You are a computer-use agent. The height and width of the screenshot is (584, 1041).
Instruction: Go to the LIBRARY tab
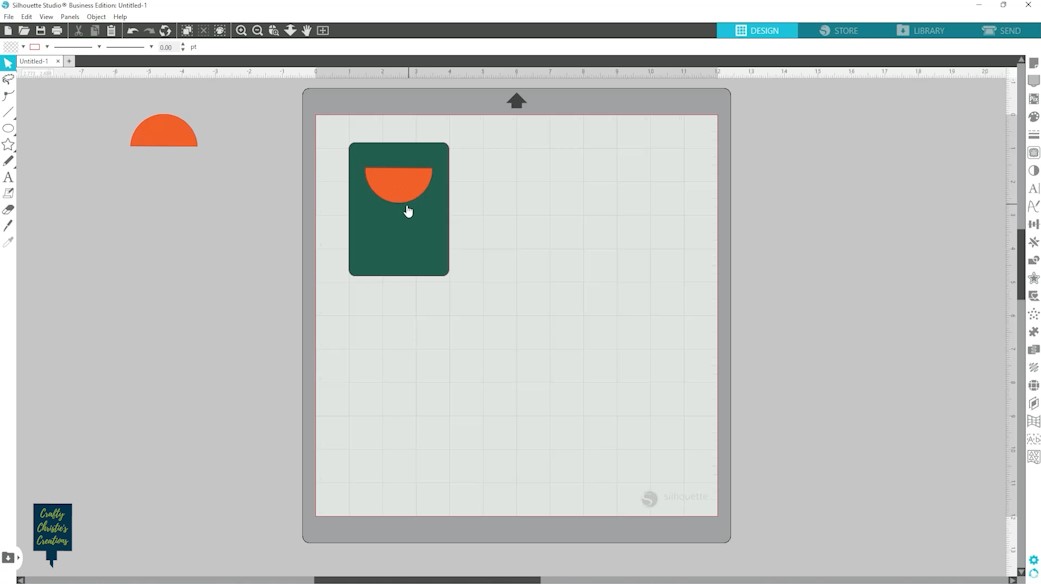click(x=920, y=31)
